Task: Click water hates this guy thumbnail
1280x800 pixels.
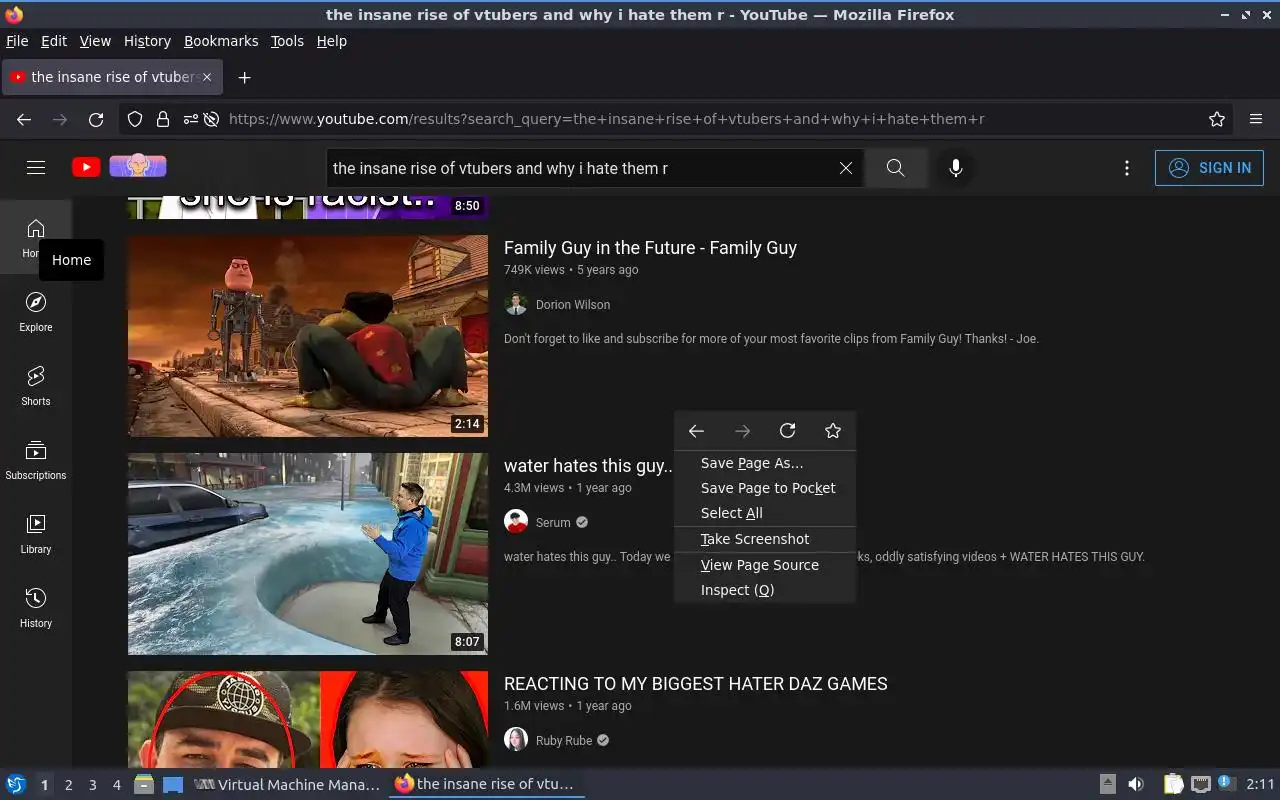Action: (308, 554)
